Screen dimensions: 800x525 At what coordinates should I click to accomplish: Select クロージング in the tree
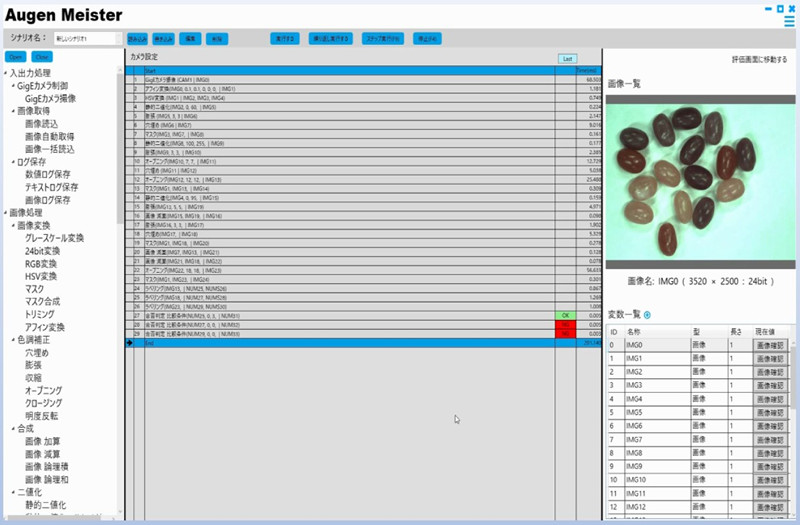[44, 403]
